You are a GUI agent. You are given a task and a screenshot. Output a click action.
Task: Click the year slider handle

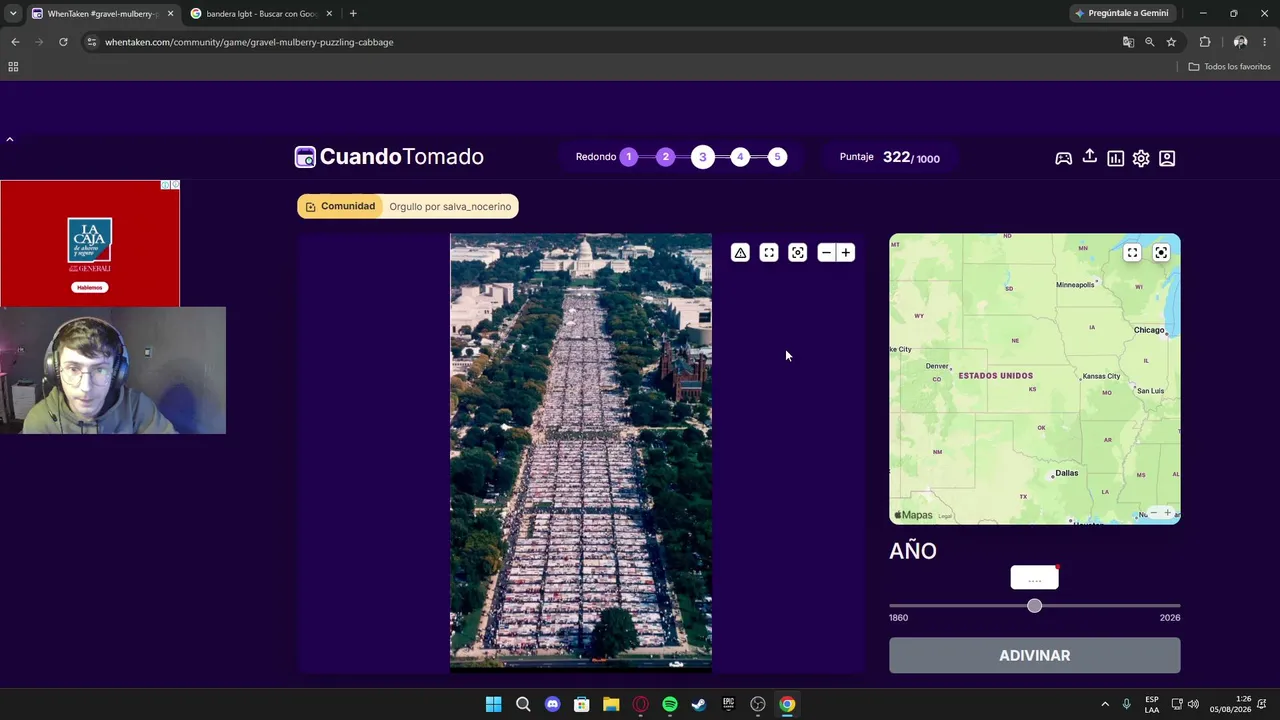coord(1034,606)
